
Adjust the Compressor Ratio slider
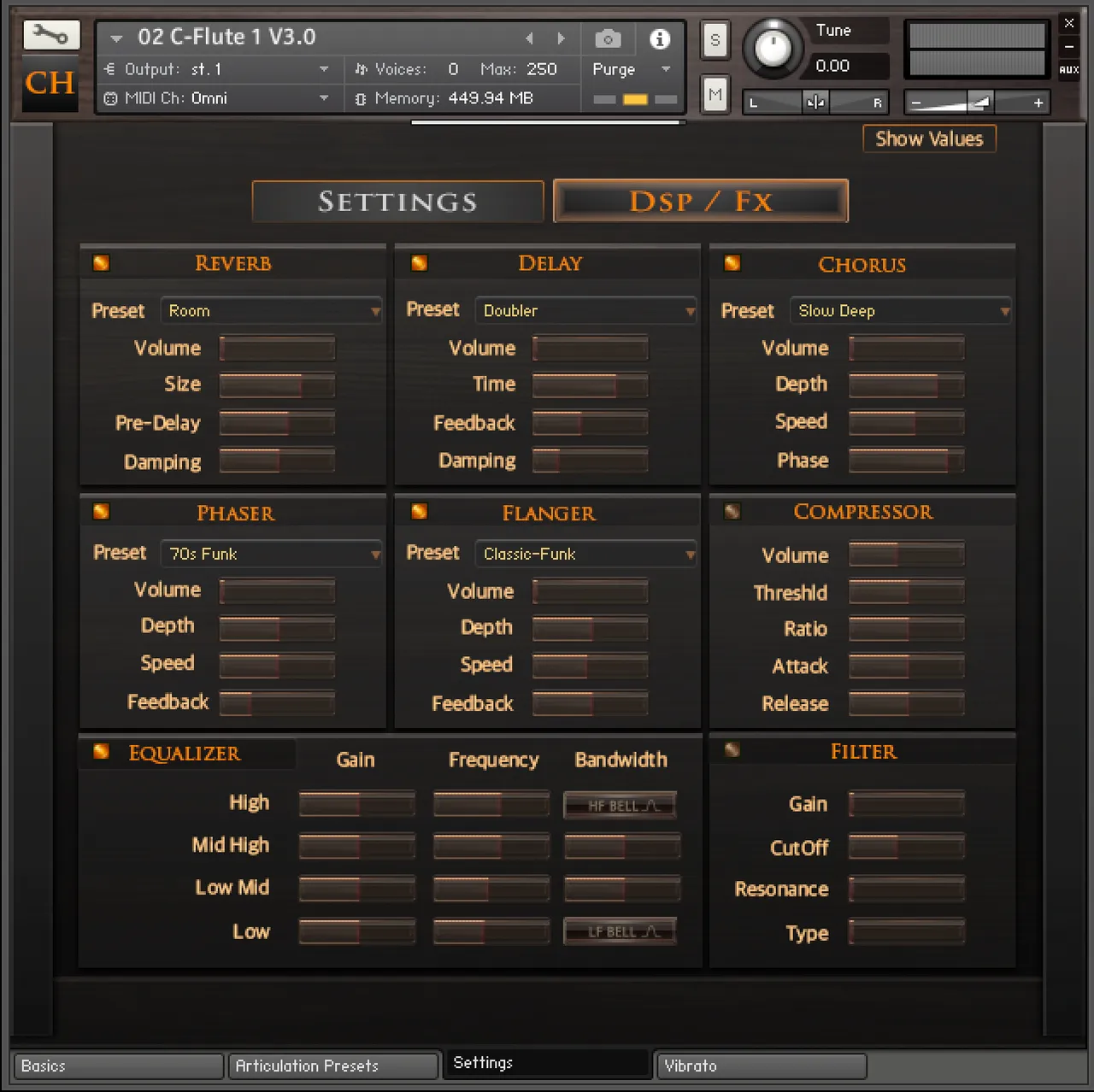click(x=907, y=629)
